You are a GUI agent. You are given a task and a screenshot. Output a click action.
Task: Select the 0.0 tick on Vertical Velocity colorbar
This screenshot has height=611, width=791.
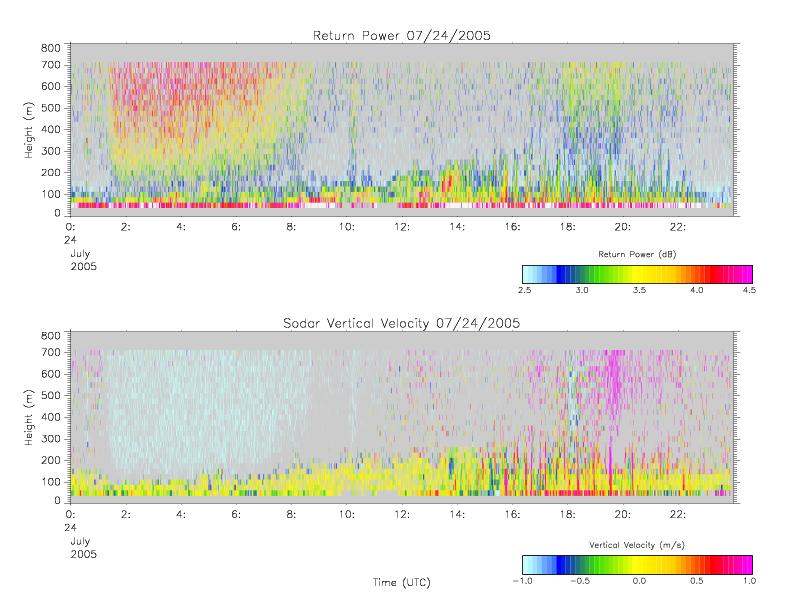pyautogui.click(x=639, y=581)
